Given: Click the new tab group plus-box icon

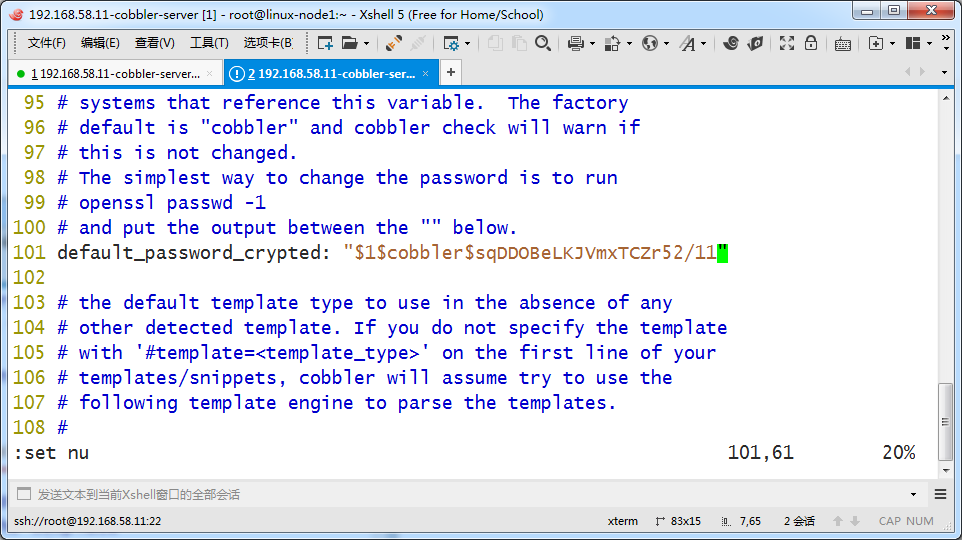Looking at the screenshot, I should click(876, 43).
